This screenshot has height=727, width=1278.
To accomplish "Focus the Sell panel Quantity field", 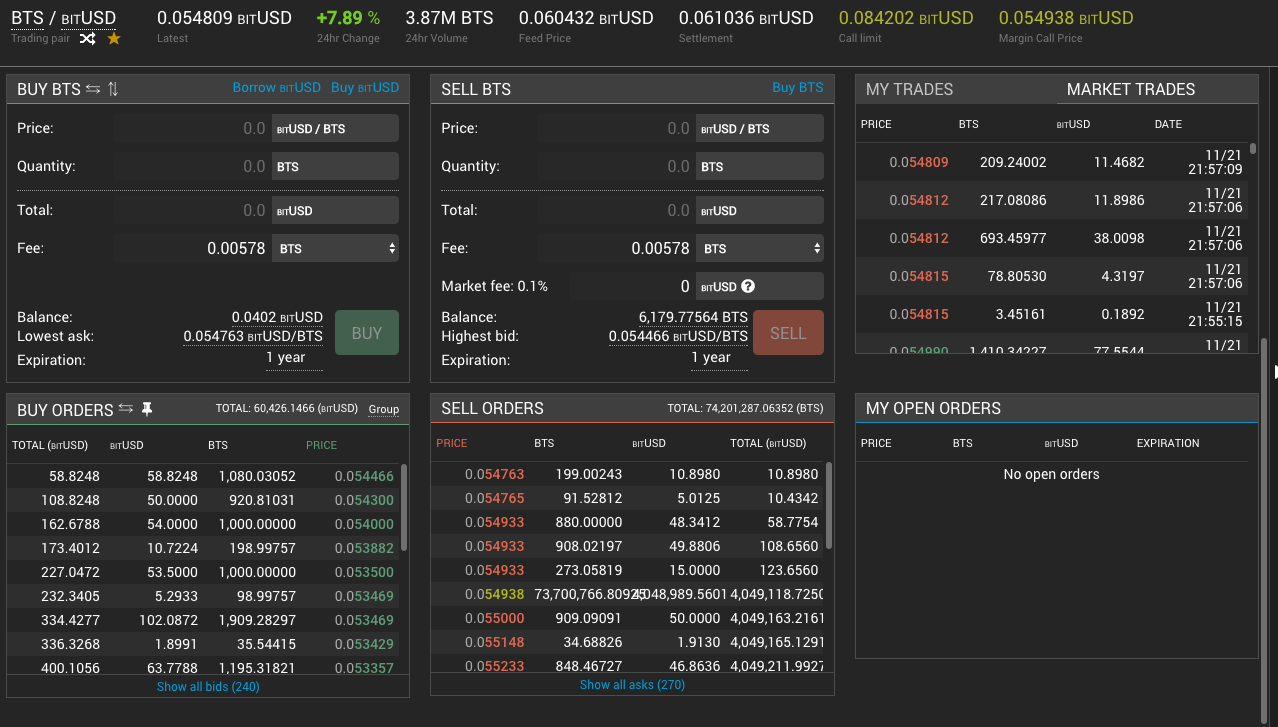I will click(616, 166).
